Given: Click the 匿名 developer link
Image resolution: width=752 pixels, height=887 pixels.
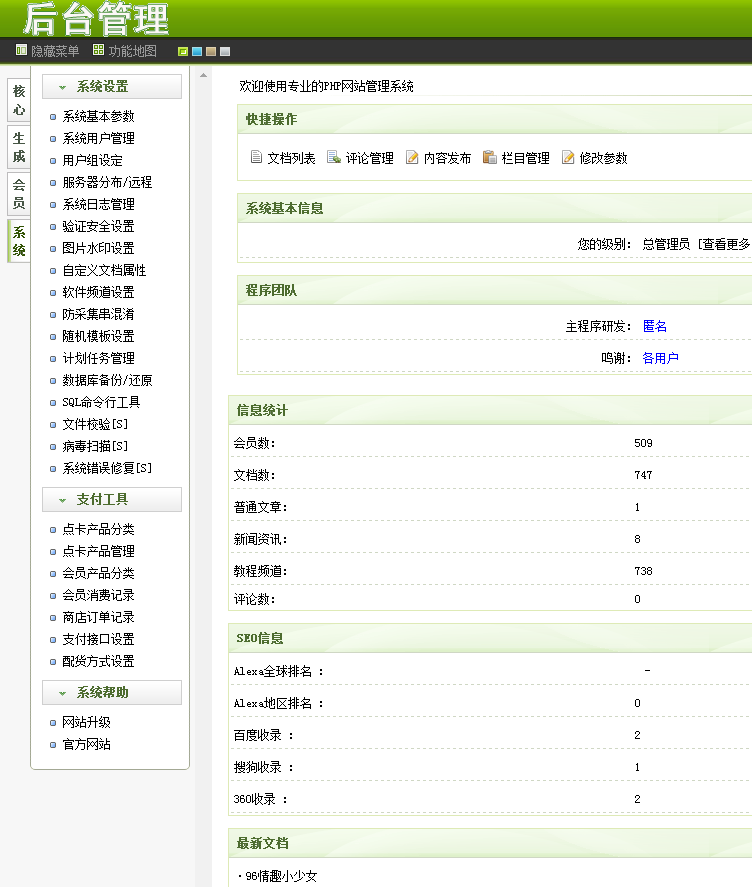Looking at the screenshot, I should (655, 326).
